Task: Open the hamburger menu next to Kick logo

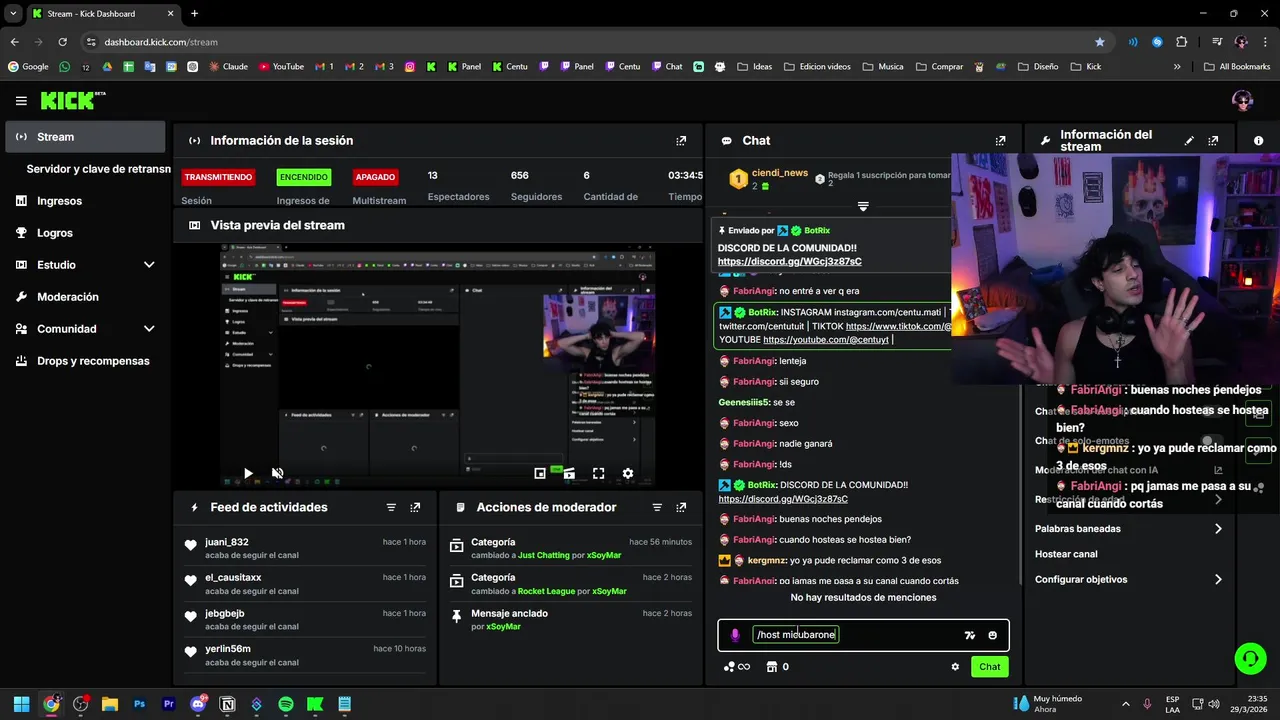Action: click(x=21, y=101)
